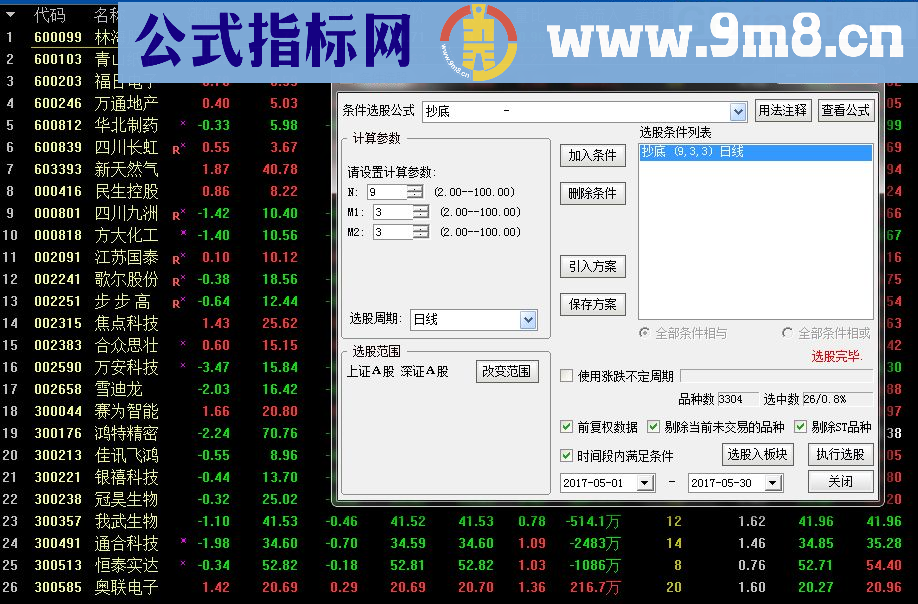
Task: Click the x marker beside 方大化工
Action: coord(183,232)
